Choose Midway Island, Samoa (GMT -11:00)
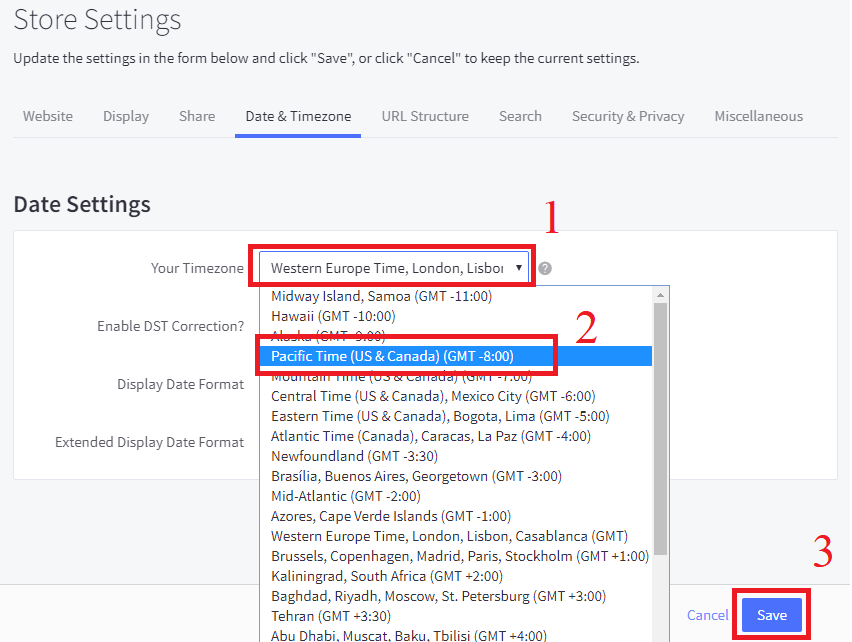The image size is (852, 642). [x=456, y=296]
